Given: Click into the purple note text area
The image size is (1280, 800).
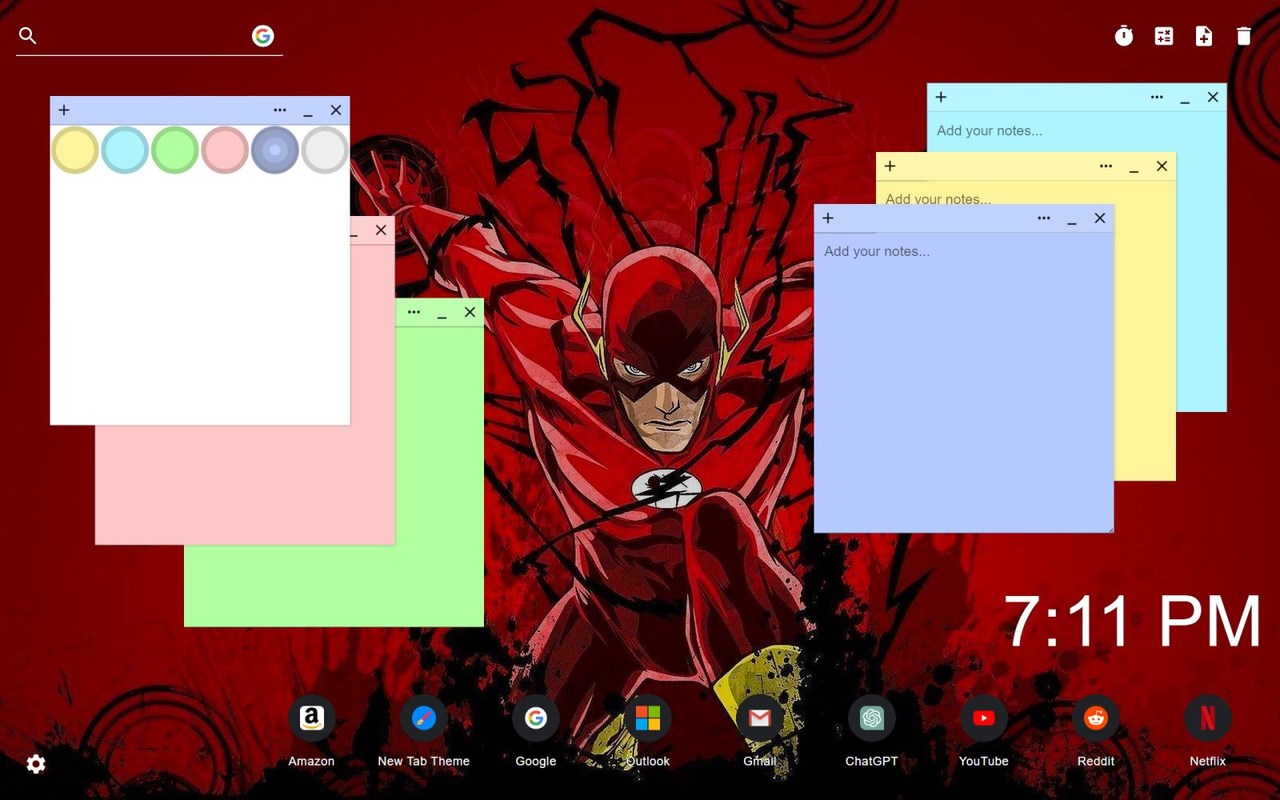Looking at the screenshot, I should 963,380.
